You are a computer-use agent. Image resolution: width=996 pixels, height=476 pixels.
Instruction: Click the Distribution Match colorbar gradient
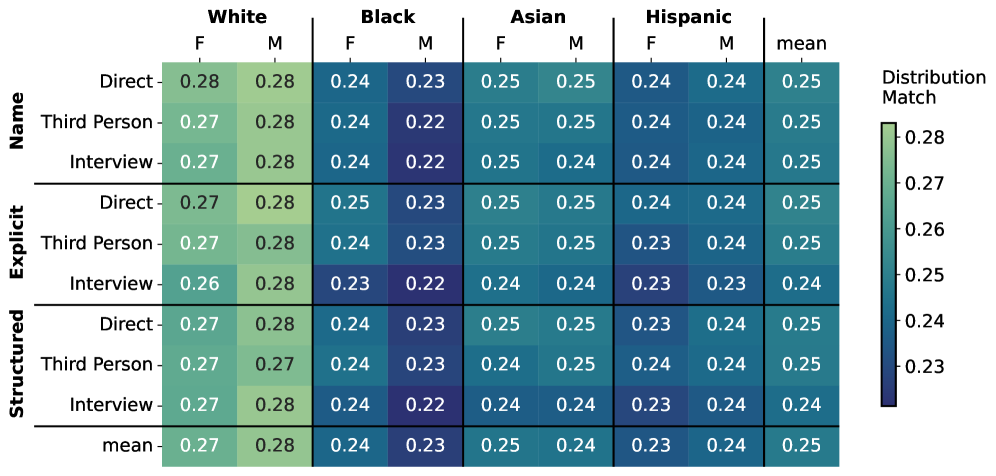coord(888,264)
